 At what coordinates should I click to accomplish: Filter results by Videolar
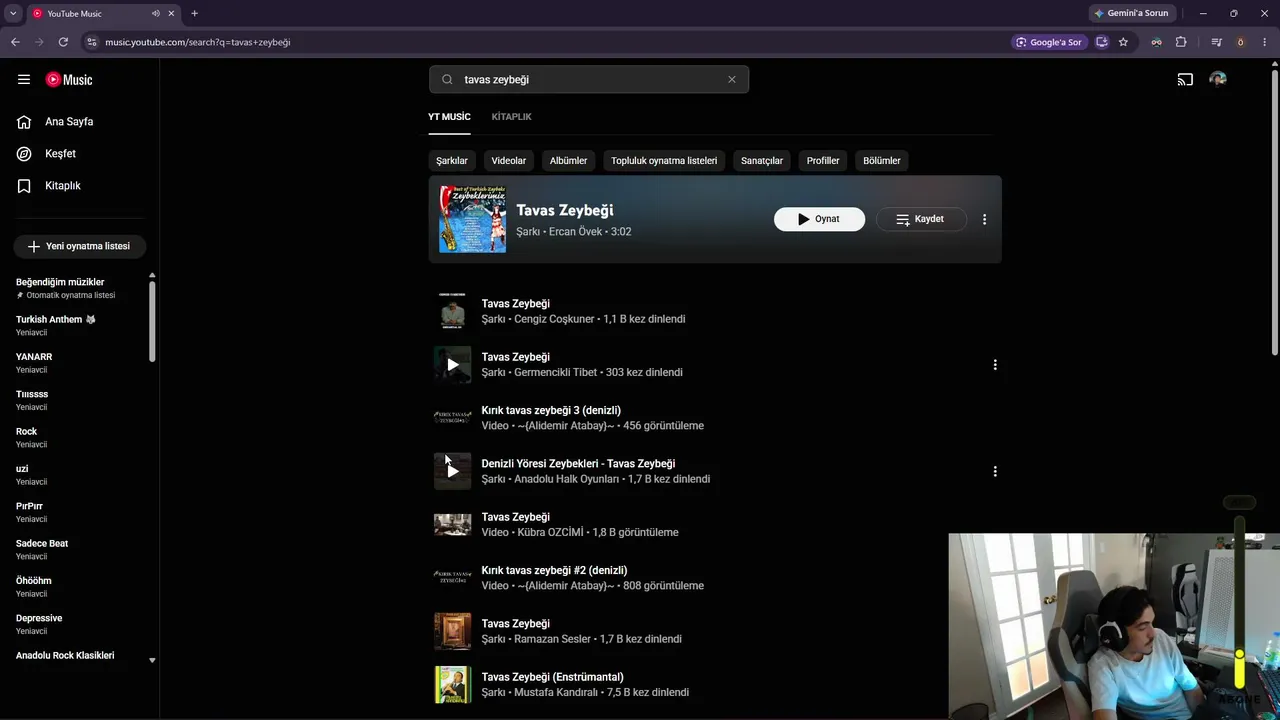[x=508, y=160]
